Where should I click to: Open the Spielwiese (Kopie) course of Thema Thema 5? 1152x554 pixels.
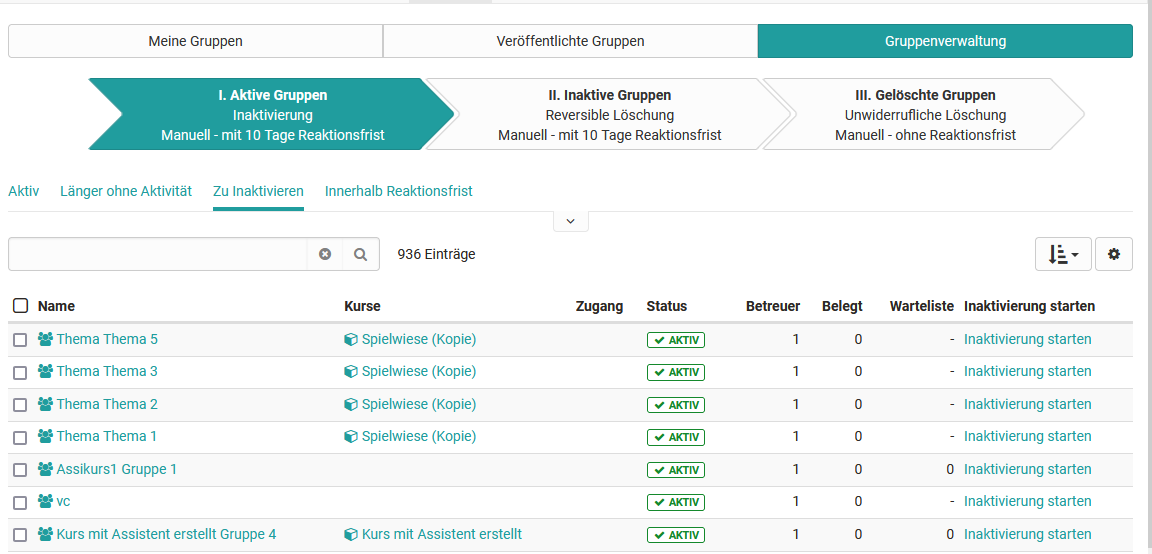point(418,340)
